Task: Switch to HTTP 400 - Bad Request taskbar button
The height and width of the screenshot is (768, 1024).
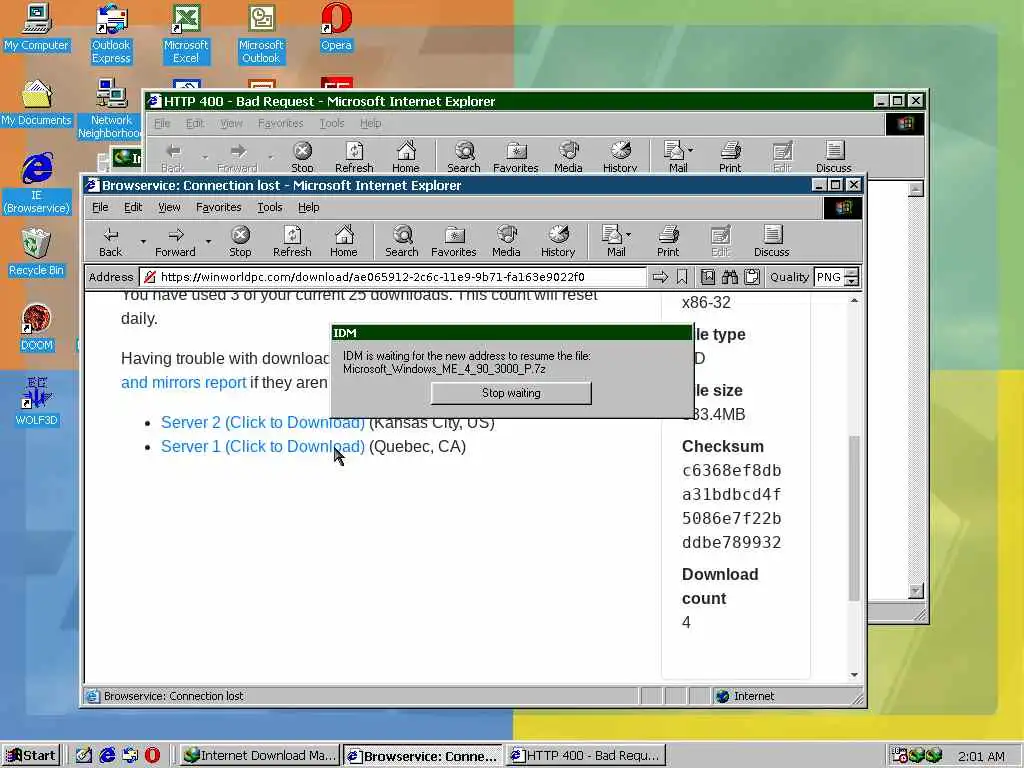Action: (586, 755)
